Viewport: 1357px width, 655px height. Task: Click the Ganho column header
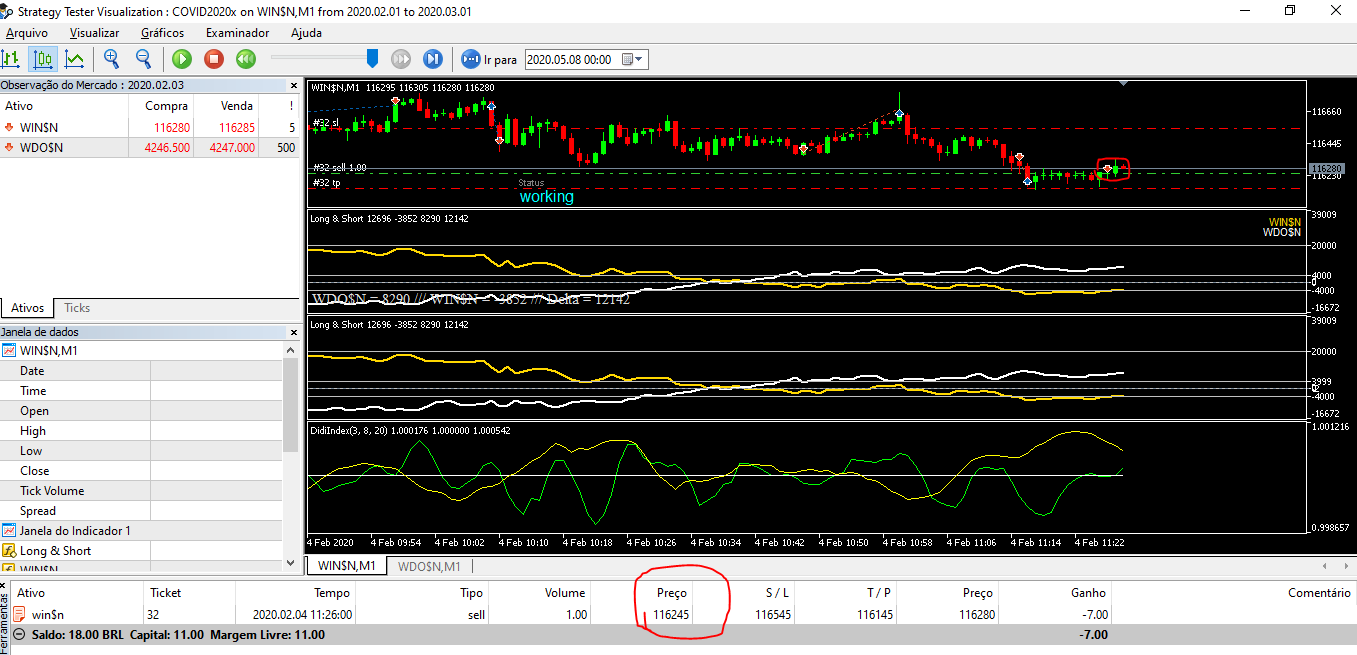[1088, 593]
